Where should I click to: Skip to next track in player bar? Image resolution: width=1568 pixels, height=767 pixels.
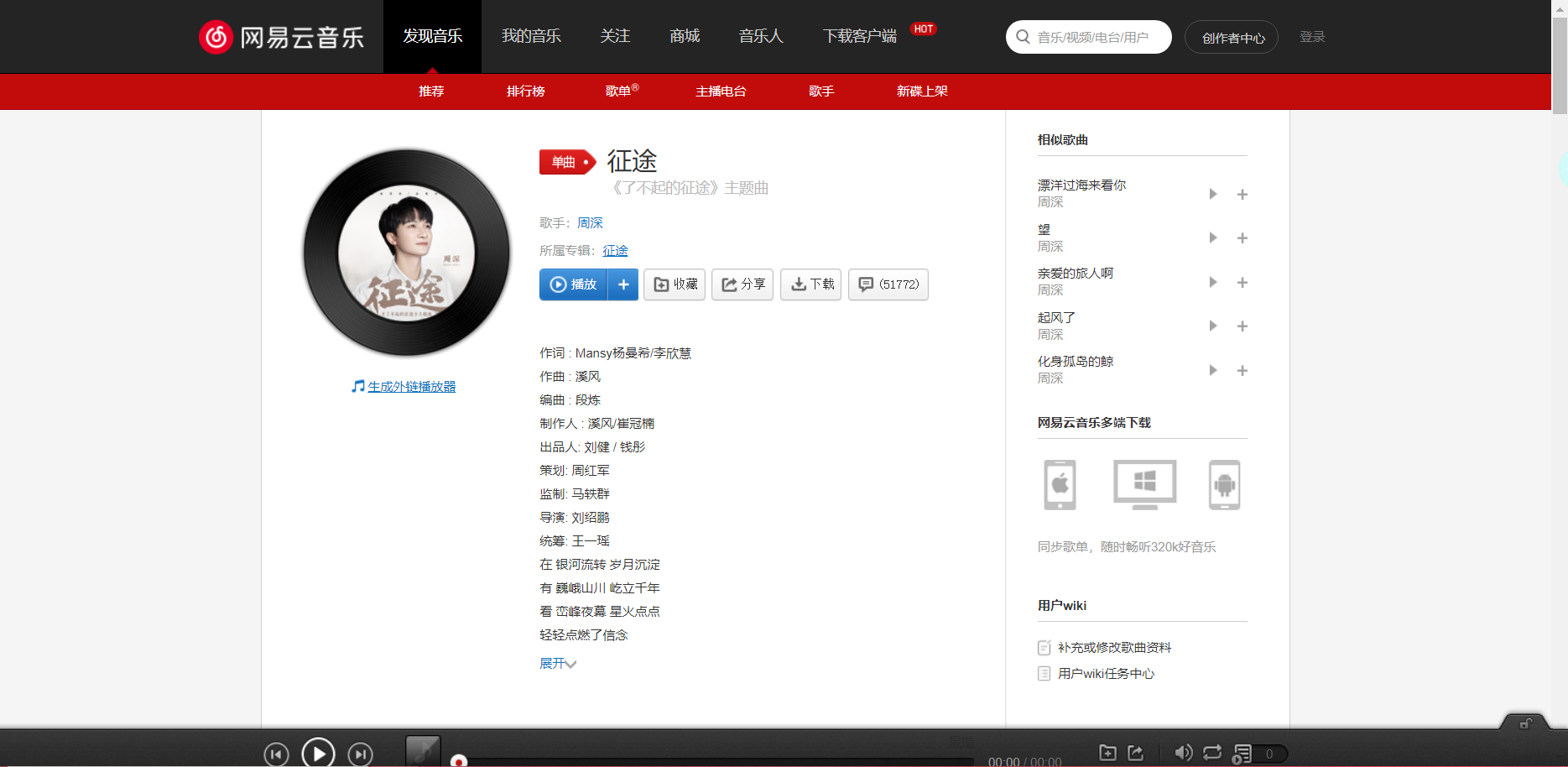361,753
